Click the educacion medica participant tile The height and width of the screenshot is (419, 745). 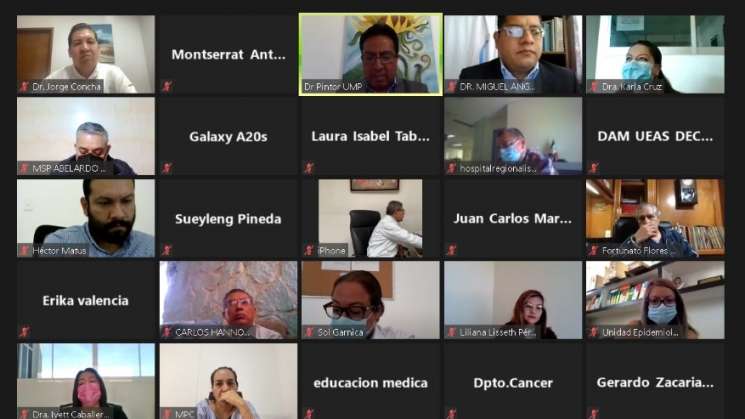point(371,381)
